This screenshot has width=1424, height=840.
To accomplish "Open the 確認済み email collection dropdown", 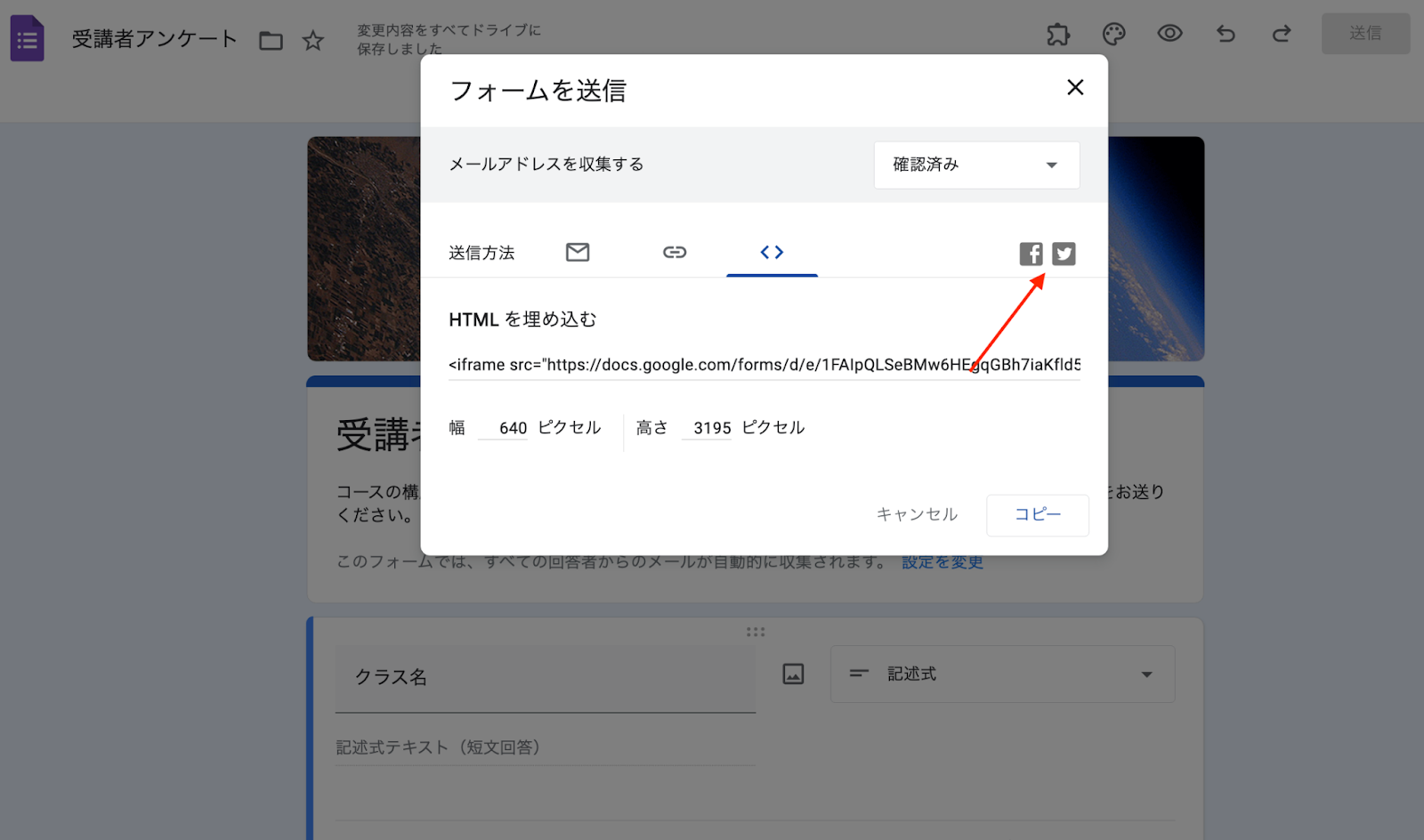I will [977, 165].
